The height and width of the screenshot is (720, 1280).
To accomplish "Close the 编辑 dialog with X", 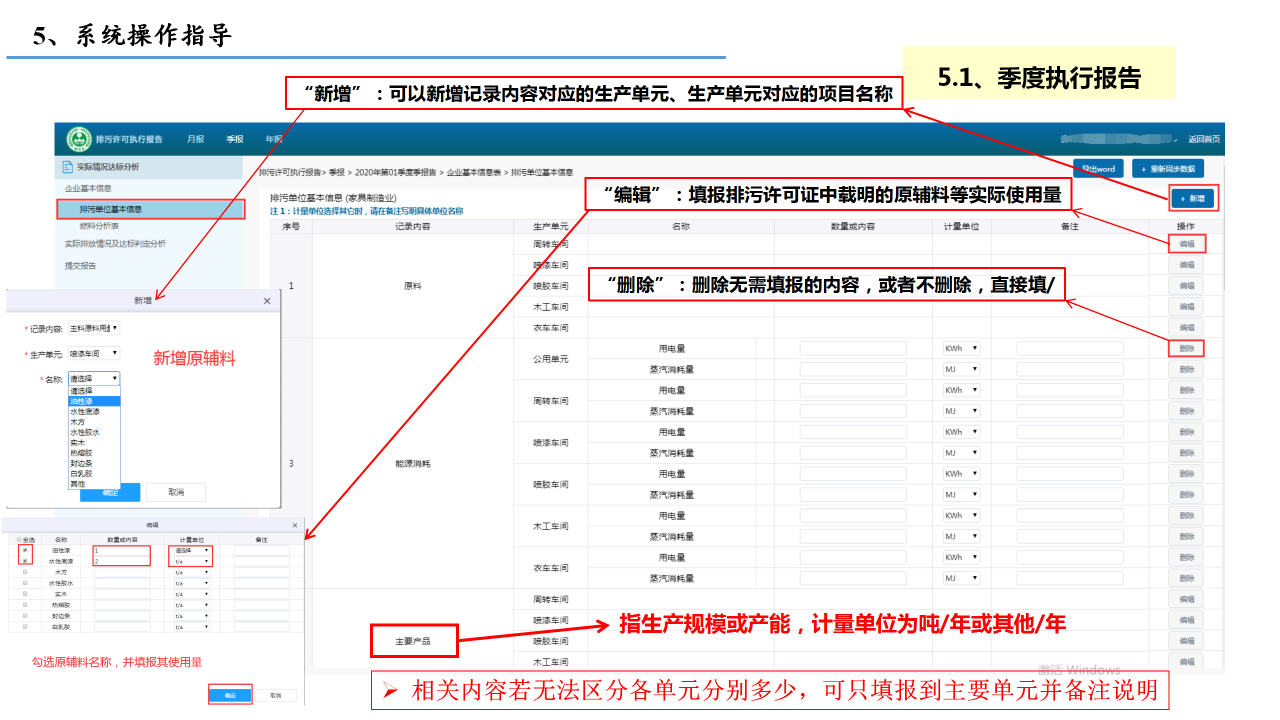I will tap(295, 525).
